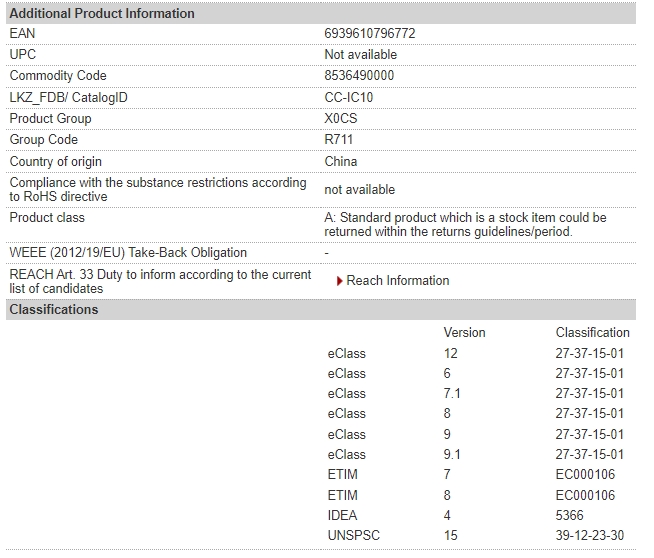The image size is (654, 558).
Task: Select the RoHS value not available
Action: [x=360, y=189]
